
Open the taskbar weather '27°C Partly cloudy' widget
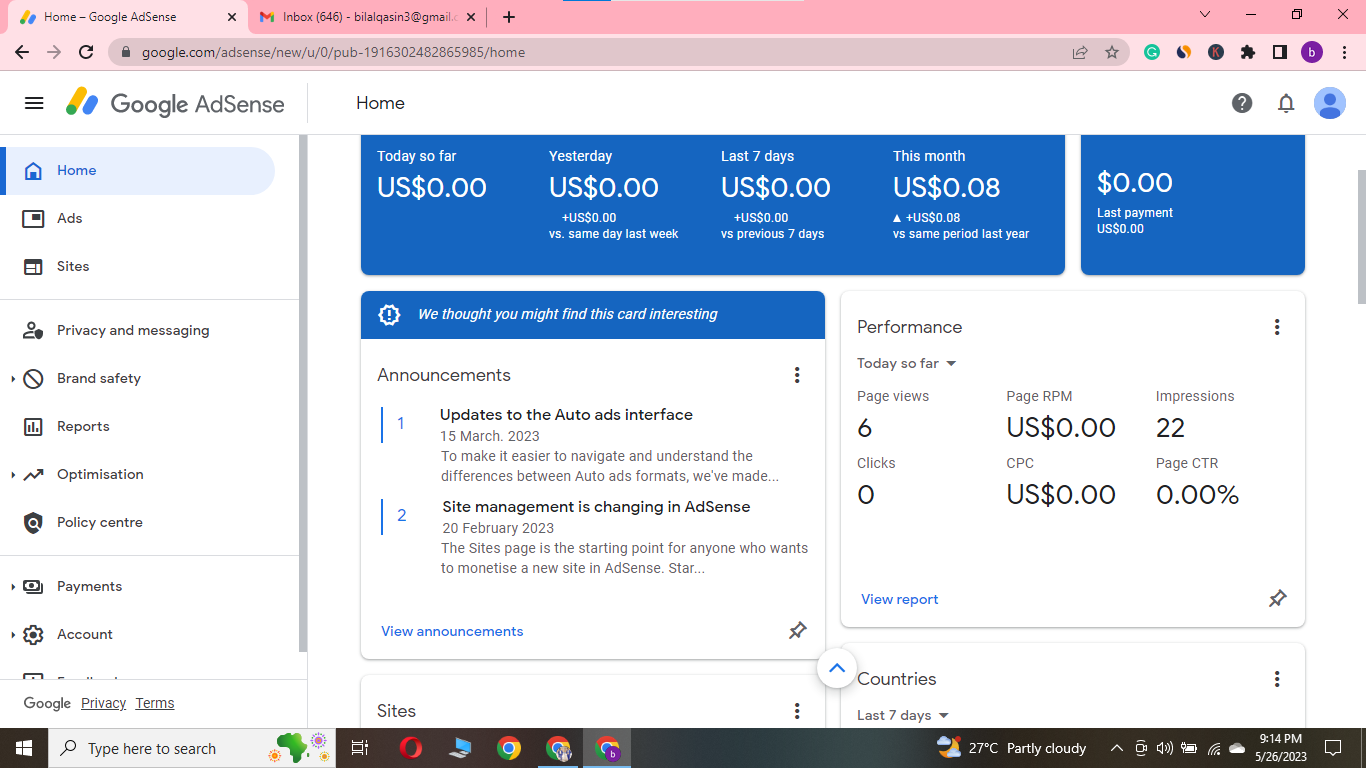[1011, 748]
